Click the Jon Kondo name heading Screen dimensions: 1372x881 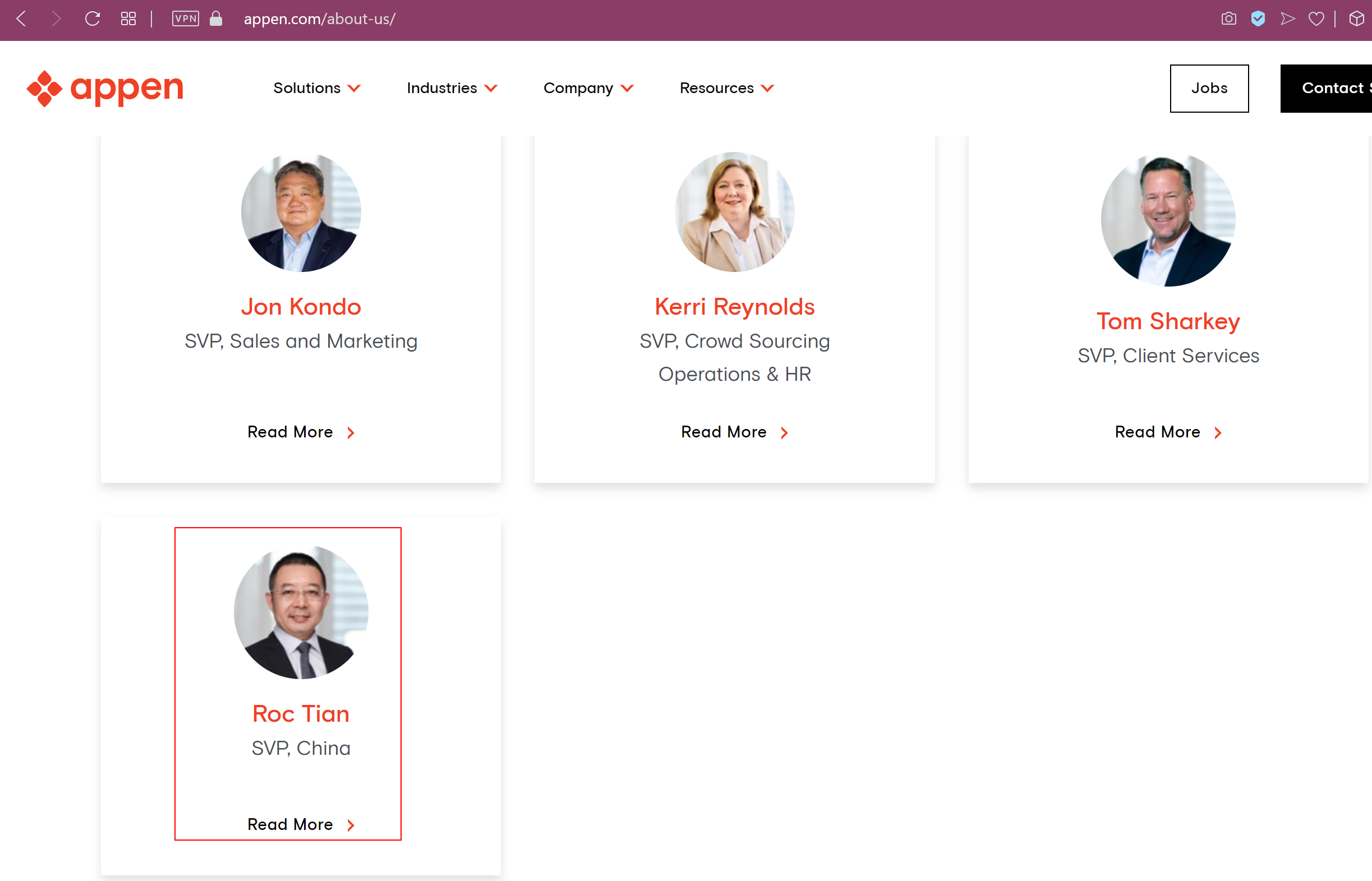pyautogui.click(x=301, y=307)
